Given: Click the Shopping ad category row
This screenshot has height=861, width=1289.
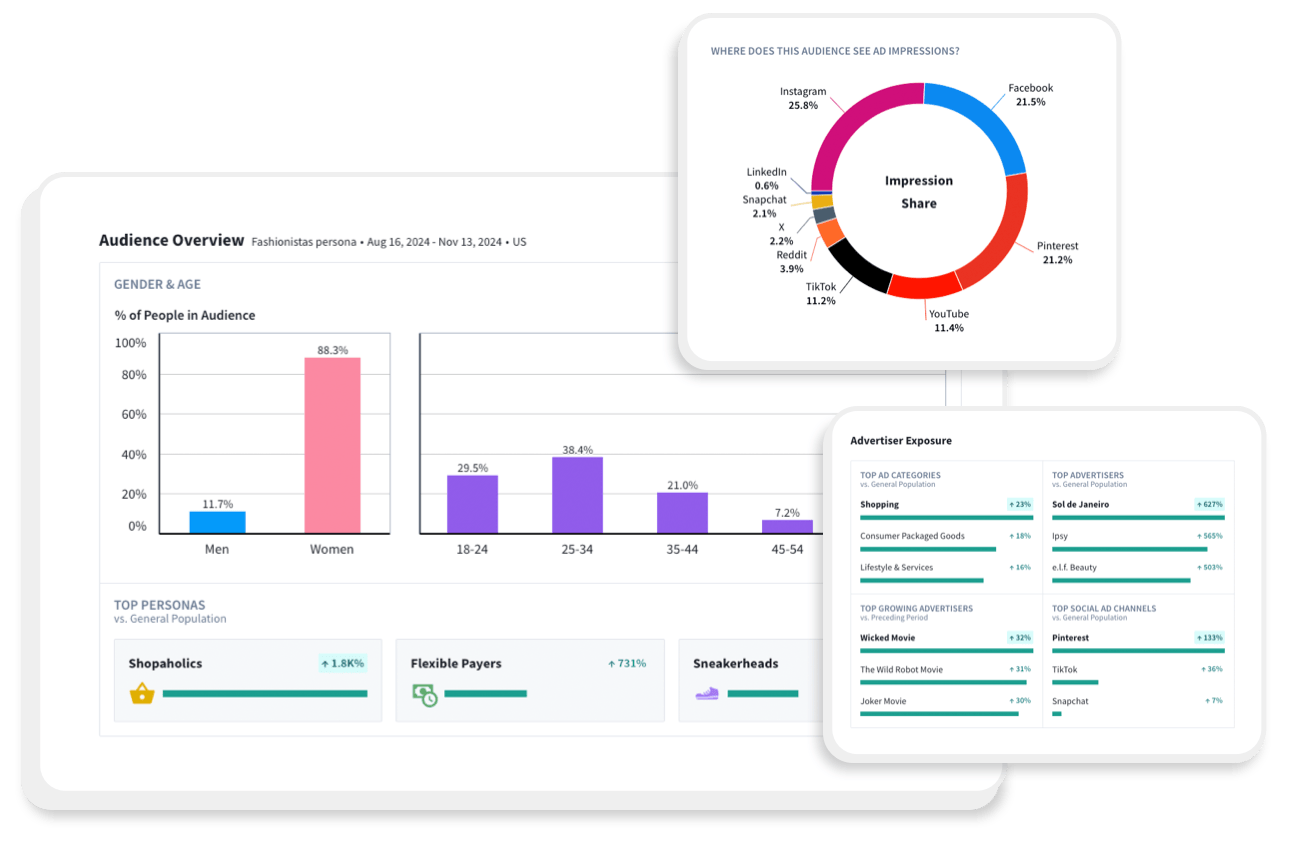Looking at the screenshot, I should (x=946, y=509).
